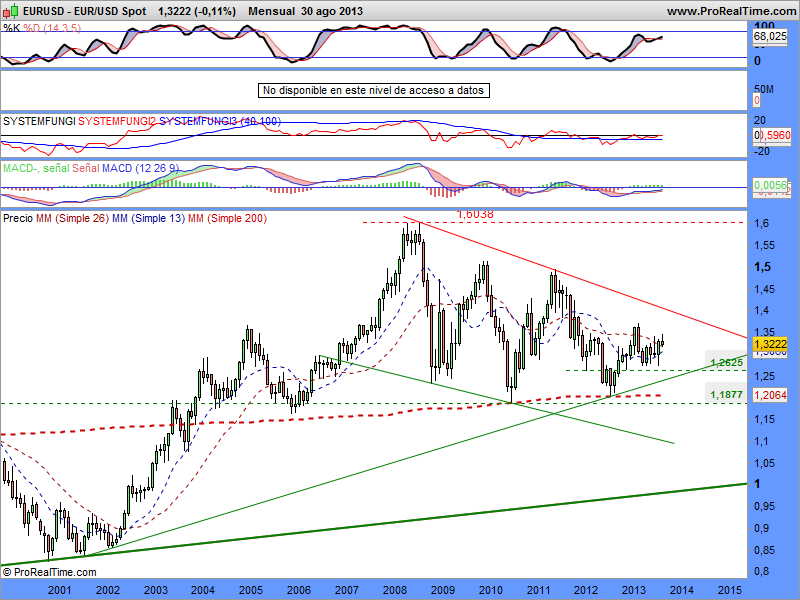Click the bold 1,5 price axis label
This screenshot has height=600, width=800.
tap(763, 267)
